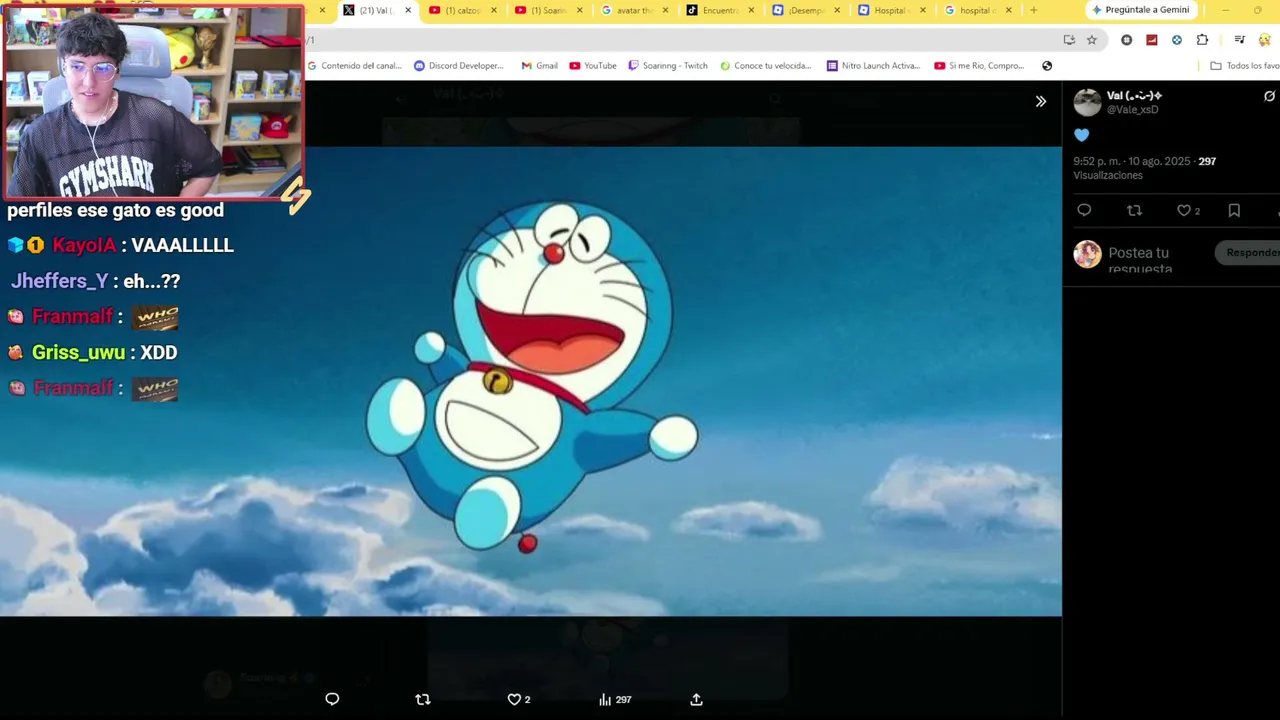1280x720 pixels.
Task: Collapse the tweet sidebar with the double-chevron icon
Action: (1040, 101)
